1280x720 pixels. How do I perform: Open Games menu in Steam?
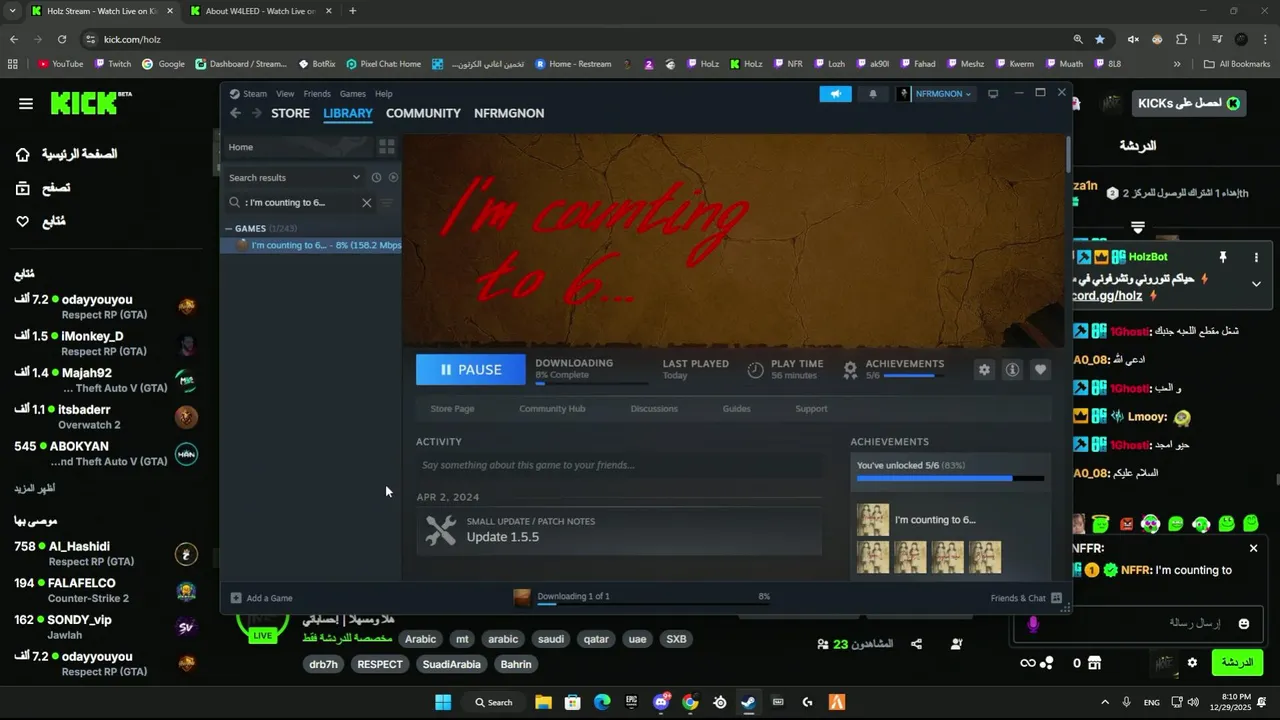pos(353,94)
